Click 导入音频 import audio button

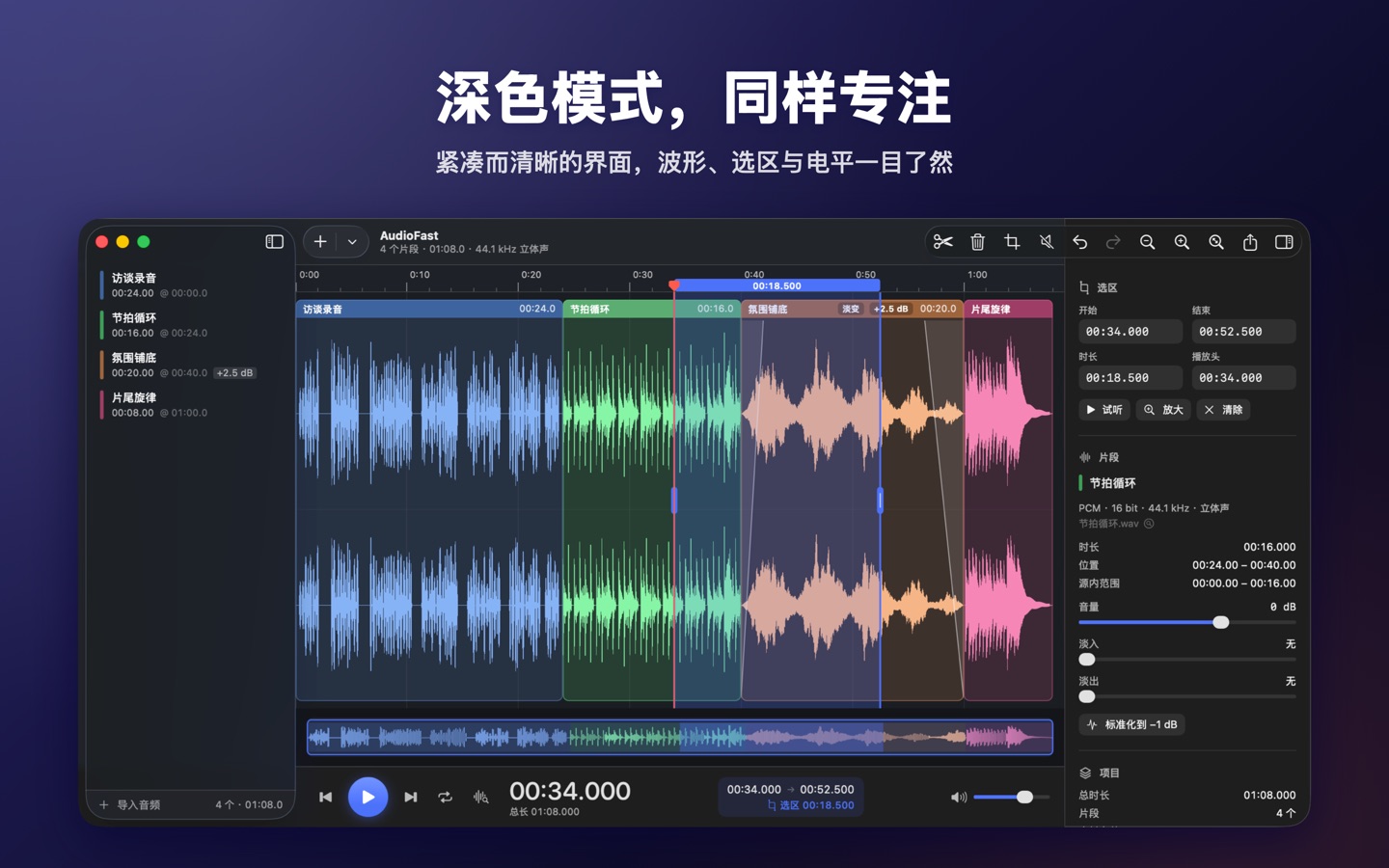(x=130, y=804)
